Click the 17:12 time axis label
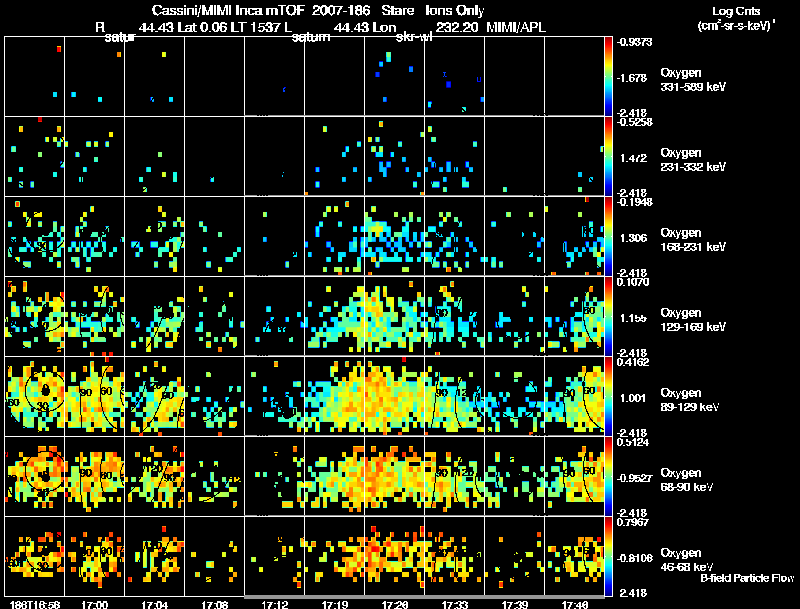Viewport: 800px width, 609px height. [274, 604]
